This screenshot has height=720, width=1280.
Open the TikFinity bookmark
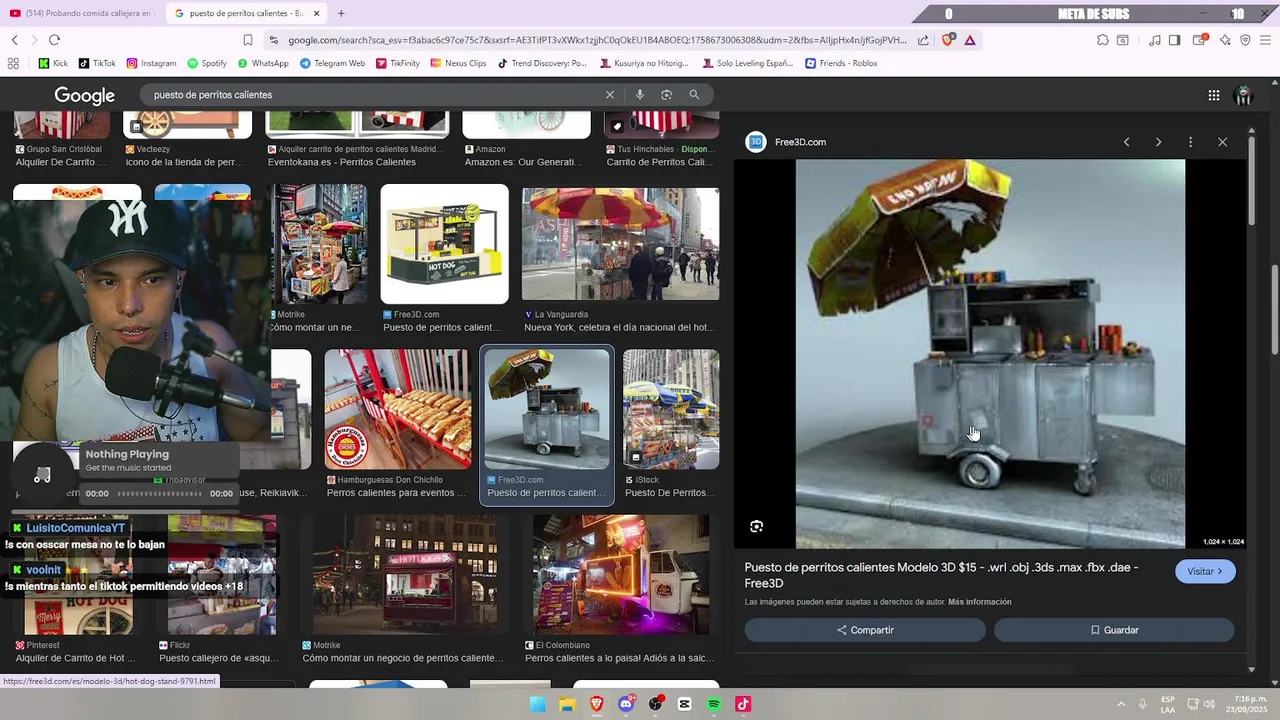click(398, 63)
